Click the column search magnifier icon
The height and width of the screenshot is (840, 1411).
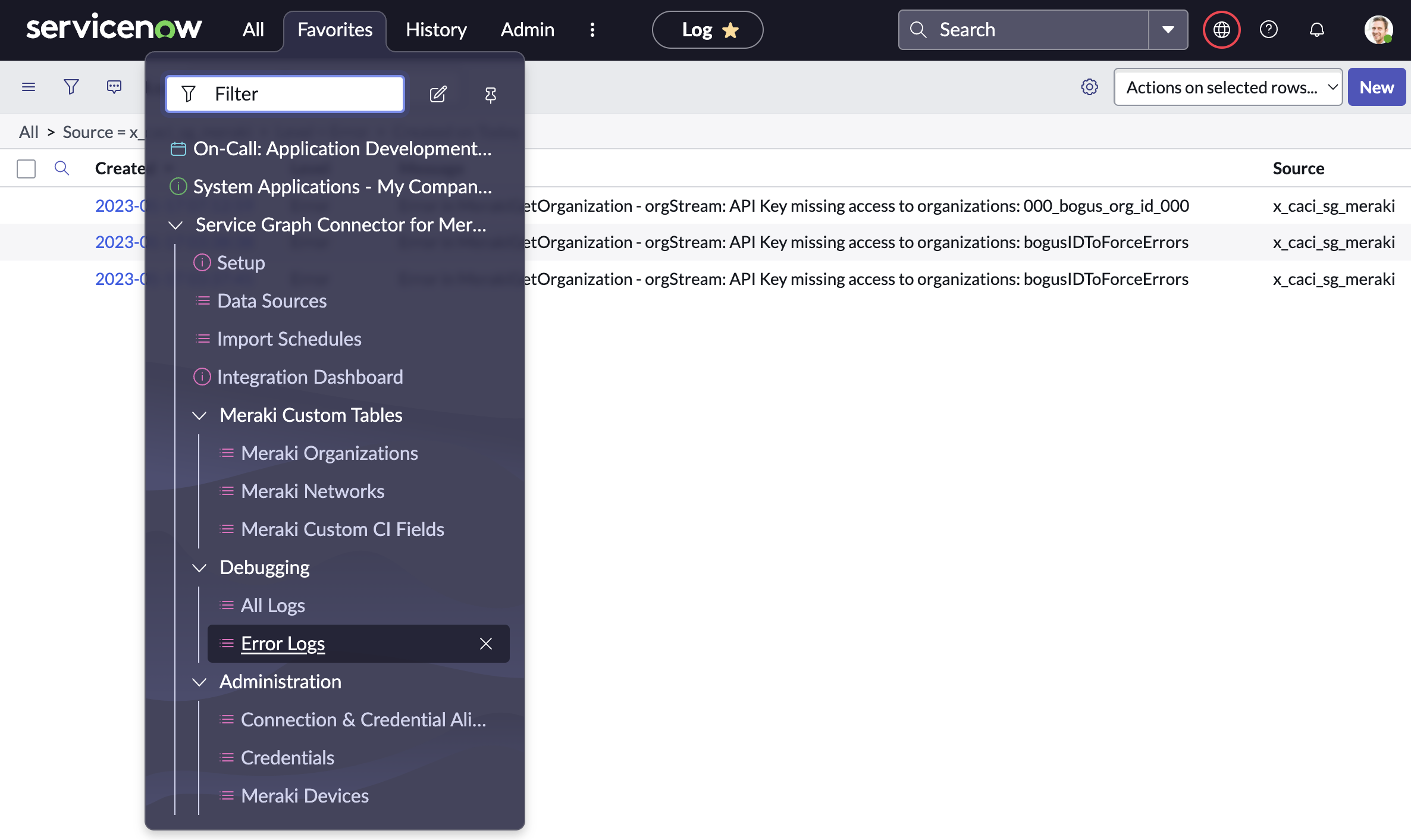[x=61, y=168]
